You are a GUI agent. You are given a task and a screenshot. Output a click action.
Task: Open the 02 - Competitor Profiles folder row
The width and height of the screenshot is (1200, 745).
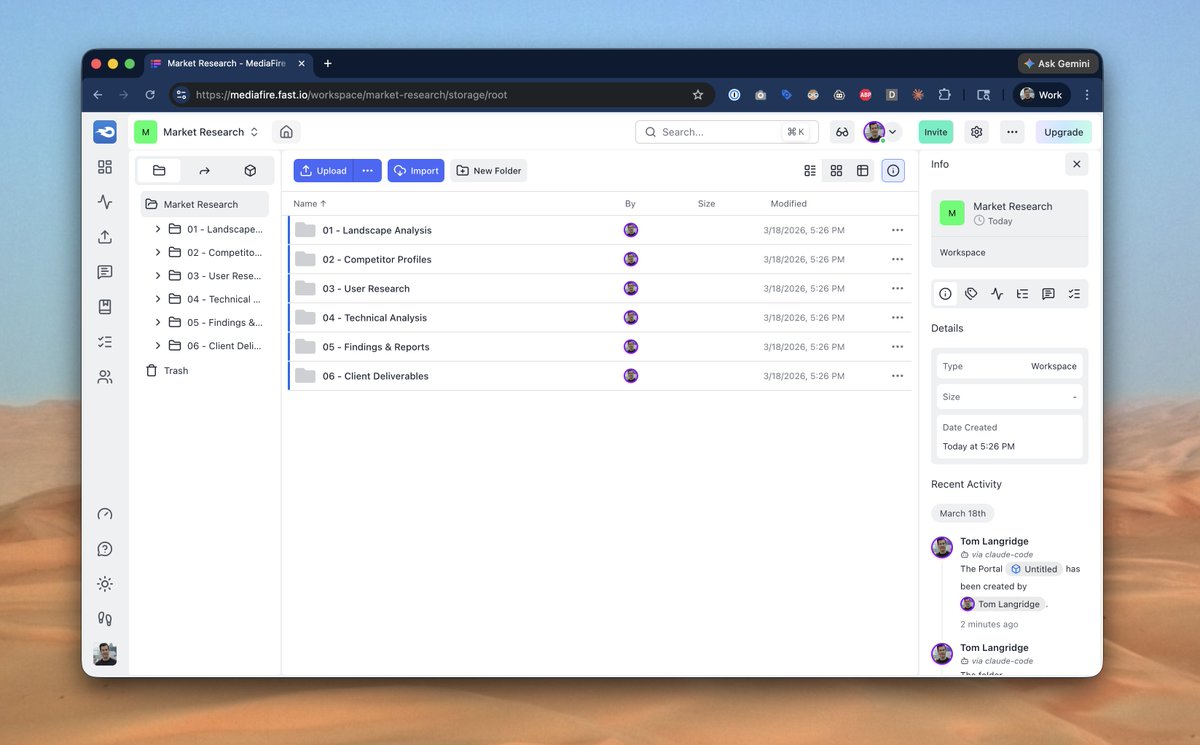pos(600,259)
